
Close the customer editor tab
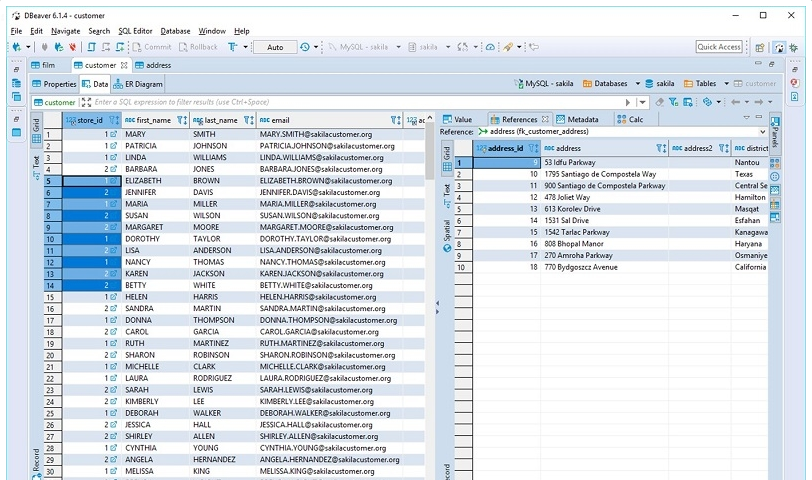124,65
